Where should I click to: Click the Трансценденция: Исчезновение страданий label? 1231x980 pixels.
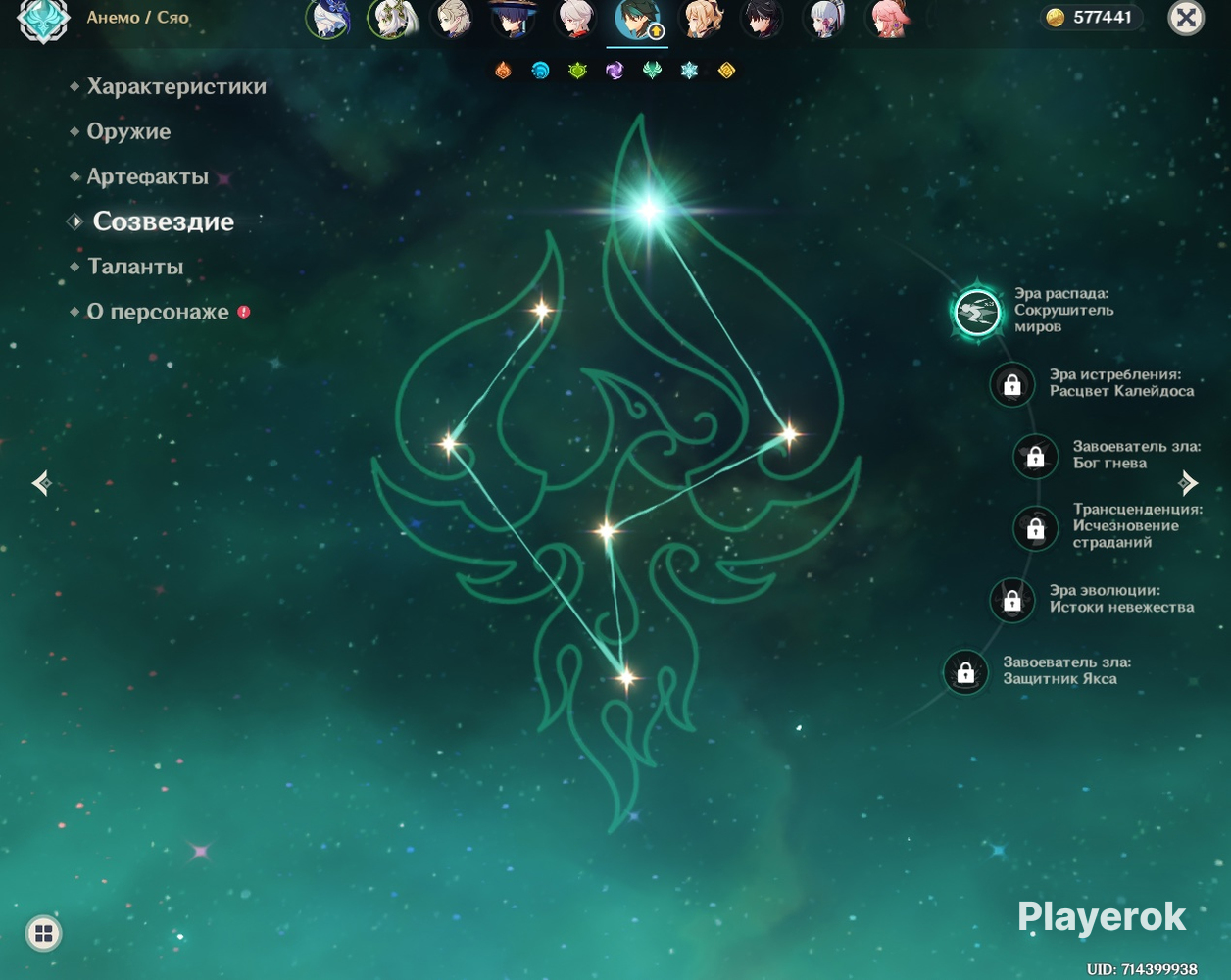(x=1137, y=525)
